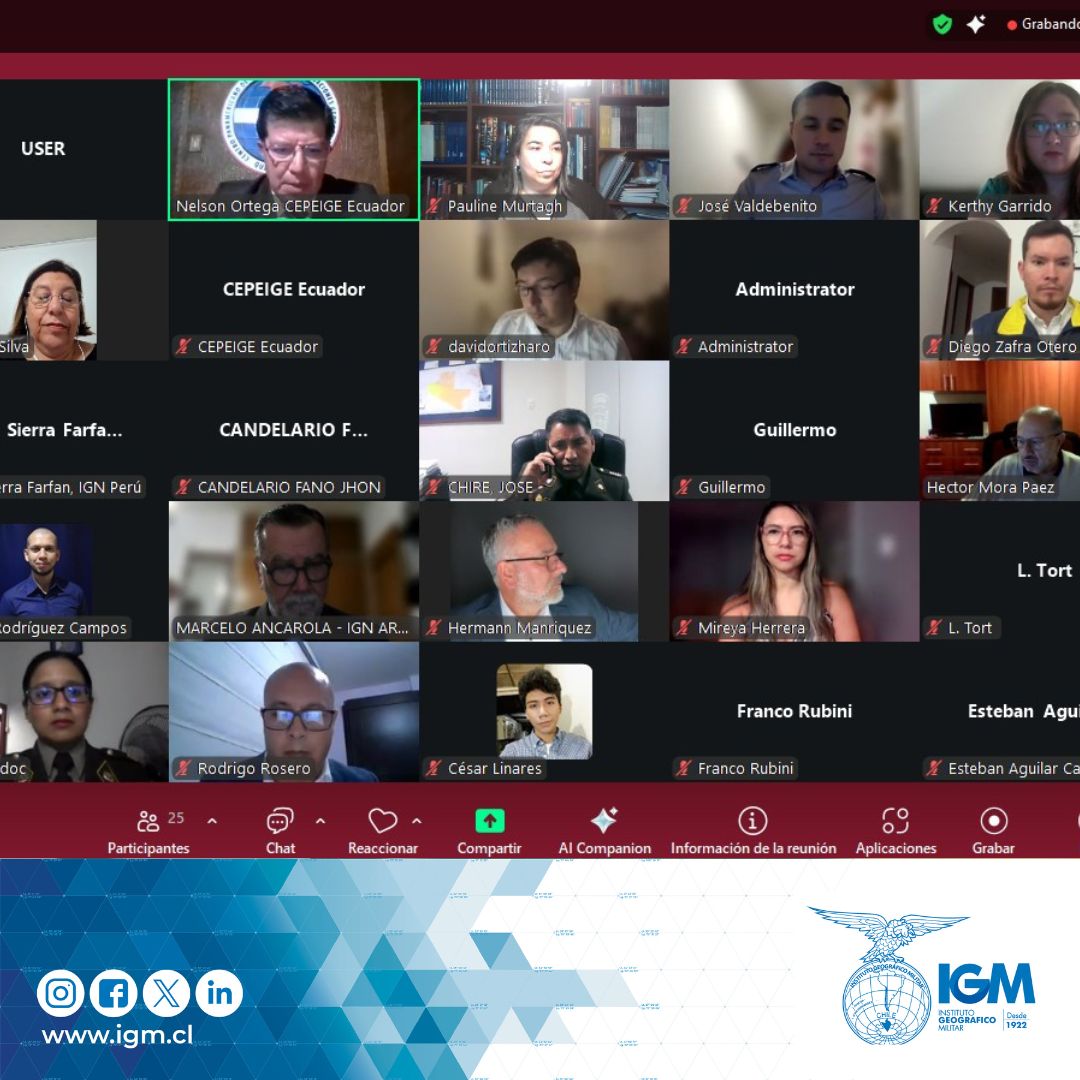Open the www.igm.cl link
1080x1080 pixels.
click(117, 1035)
